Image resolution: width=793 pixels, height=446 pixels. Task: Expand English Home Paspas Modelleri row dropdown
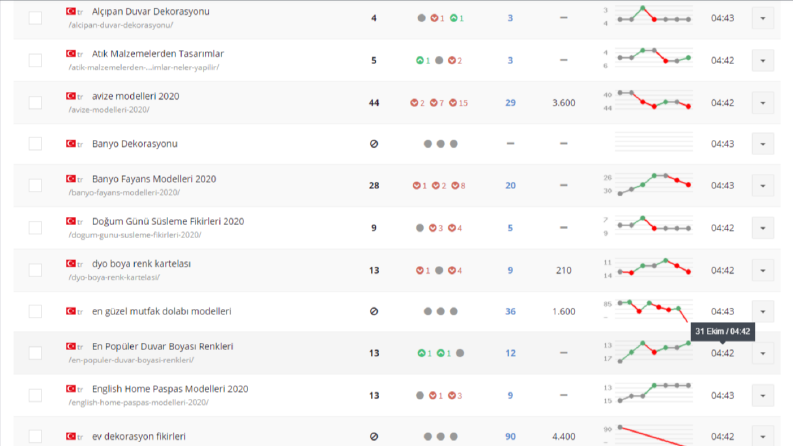point(763,395)
